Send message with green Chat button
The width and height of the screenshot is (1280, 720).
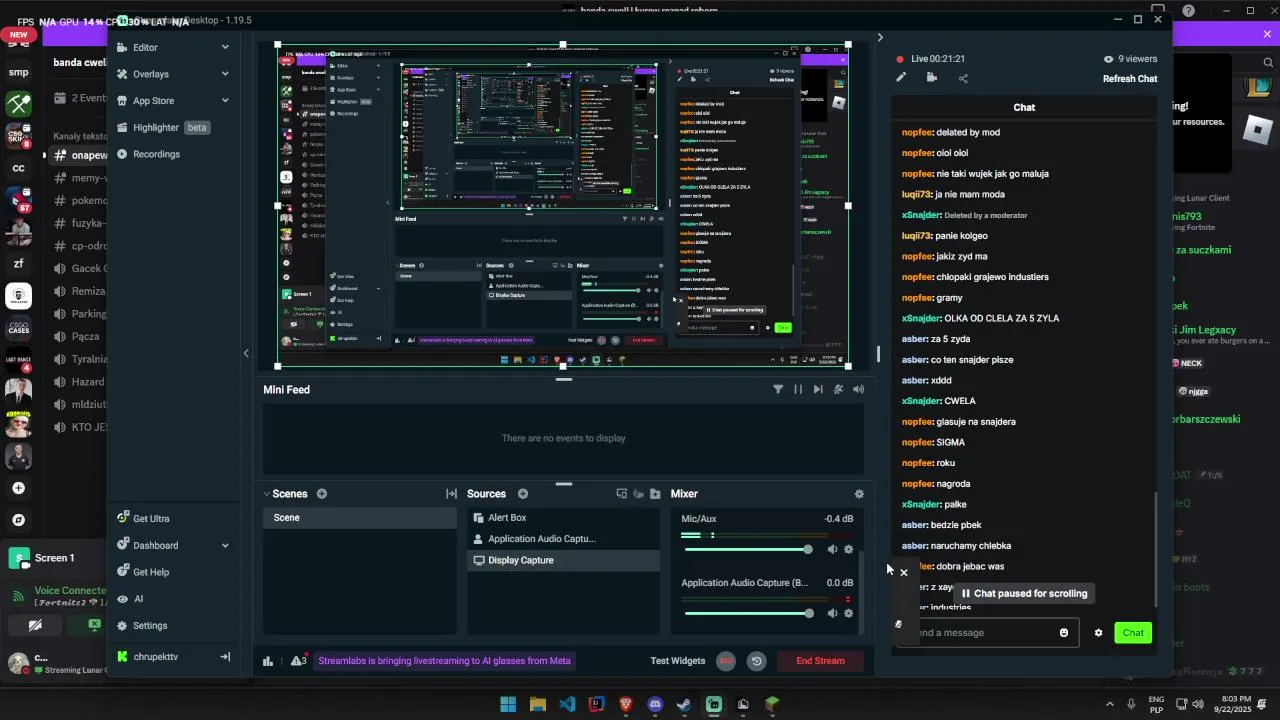[1133, 633]
